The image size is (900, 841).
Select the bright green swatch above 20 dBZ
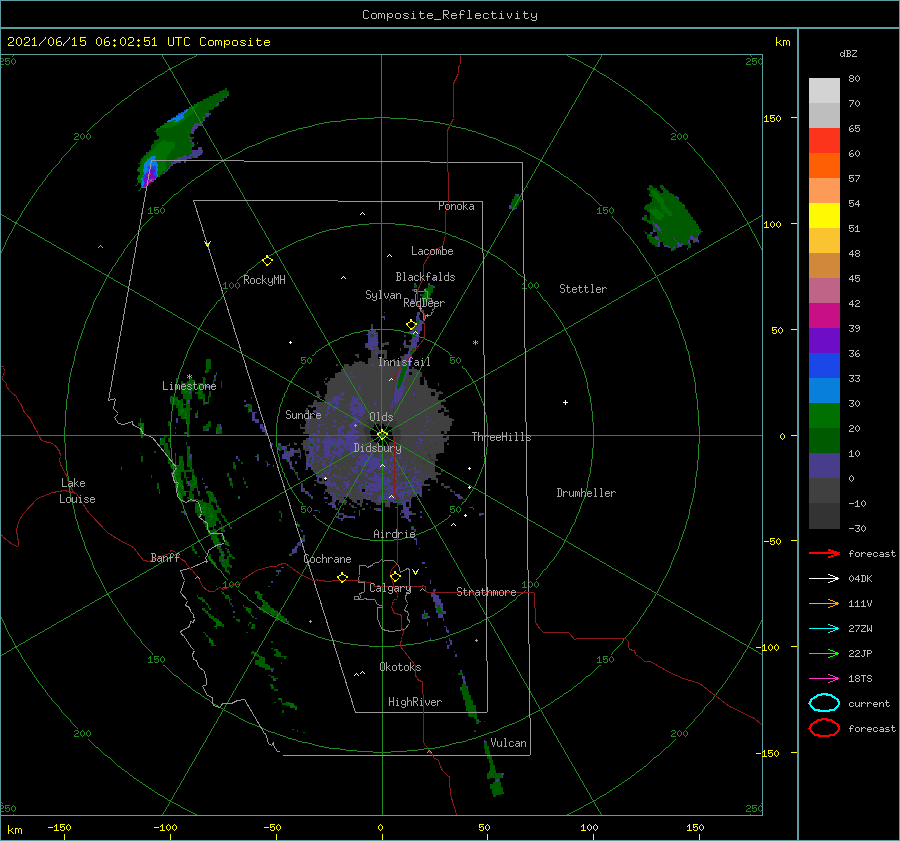click(824, 416)
